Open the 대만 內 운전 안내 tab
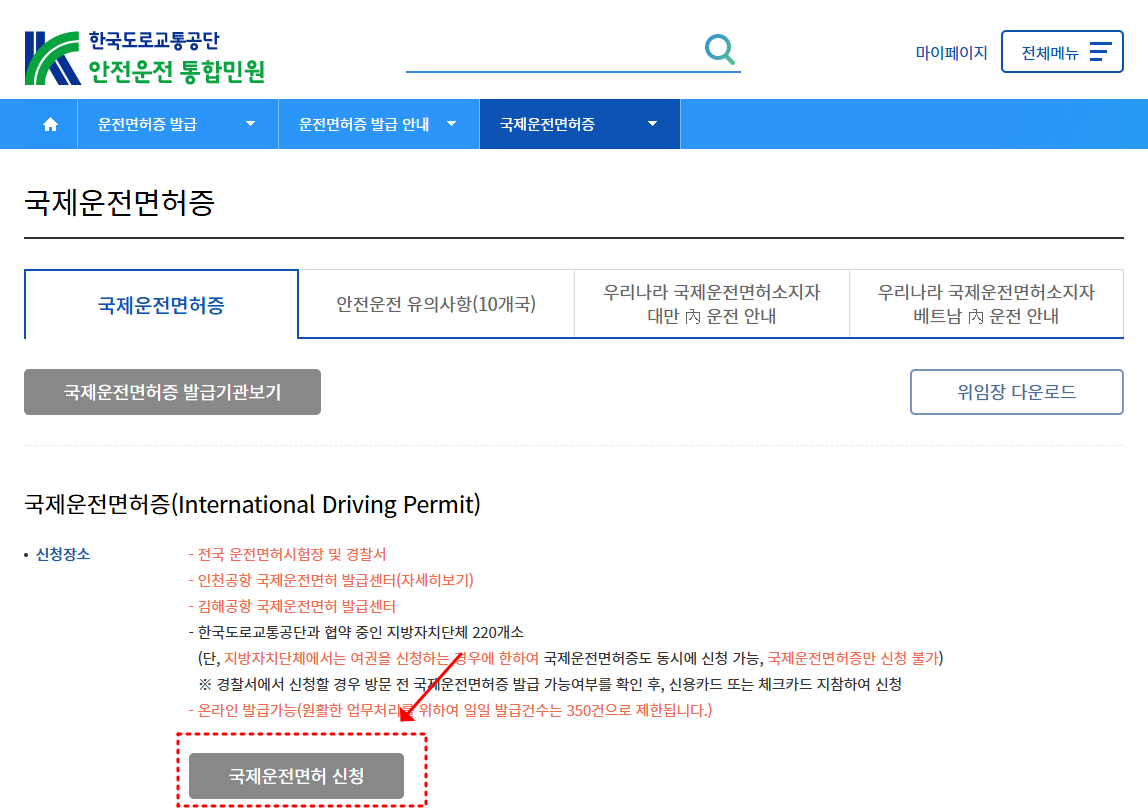This screenshot has width=1148, height=811. (x=712, y=304)
